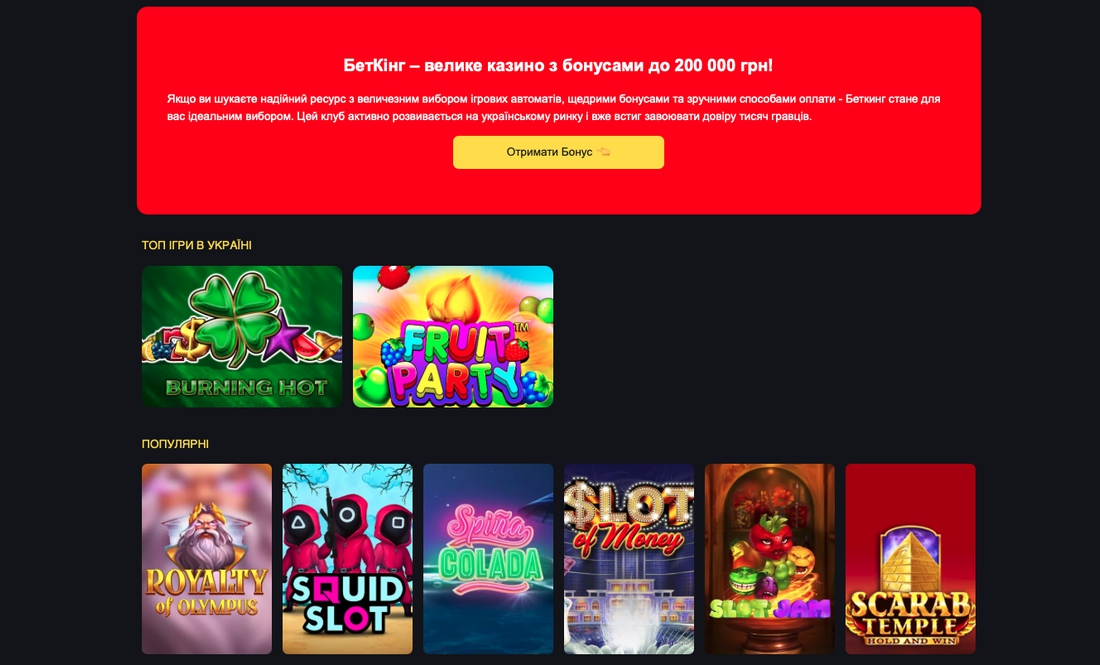This screenshot has height=665, width=1100.
Task: Click the БетКінг casino banner title
Action: [x=558, y=65]
